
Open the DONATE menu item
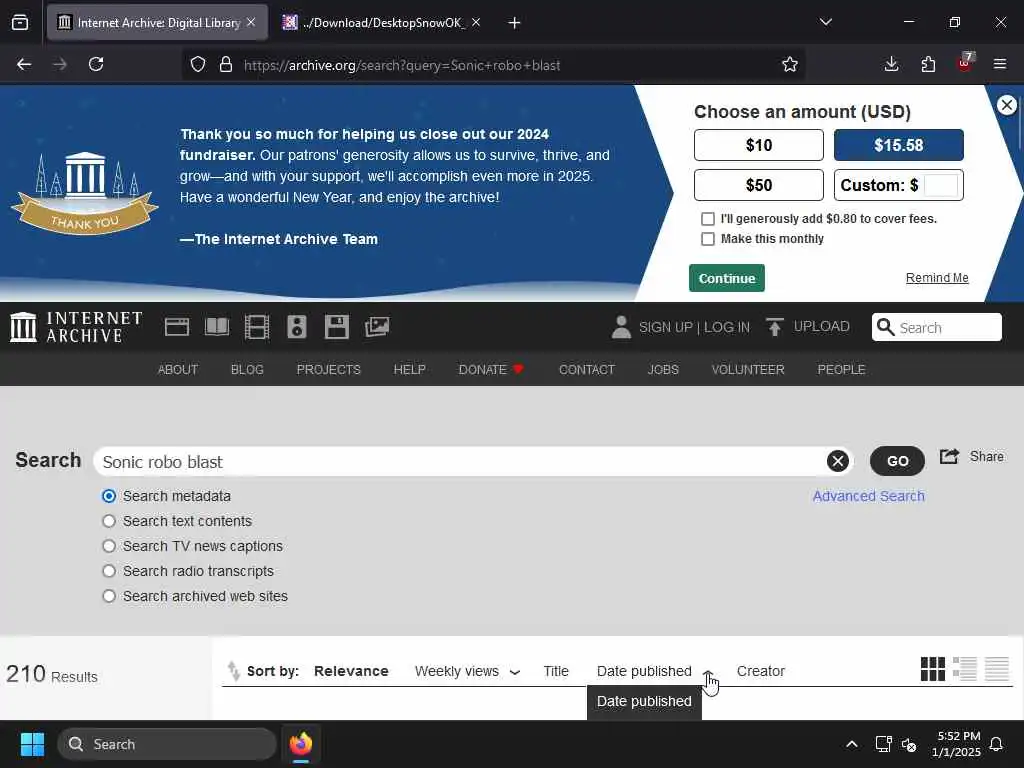[491, 370]
